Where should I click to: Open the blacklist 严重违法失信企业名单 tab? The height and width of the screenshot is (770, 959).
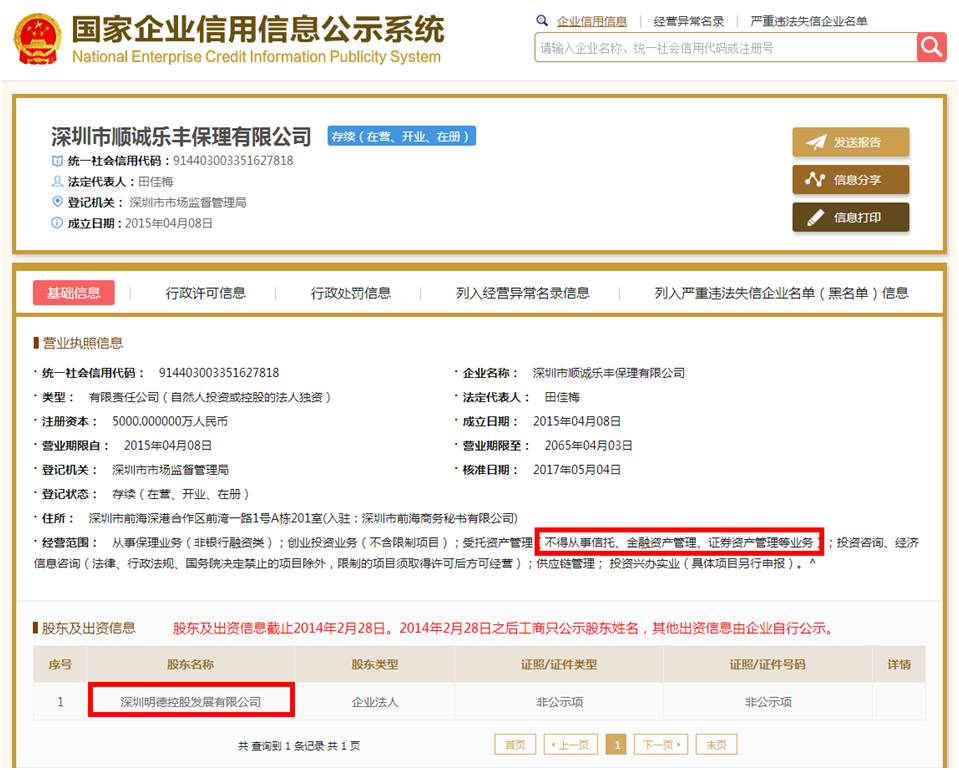[781, 293]
